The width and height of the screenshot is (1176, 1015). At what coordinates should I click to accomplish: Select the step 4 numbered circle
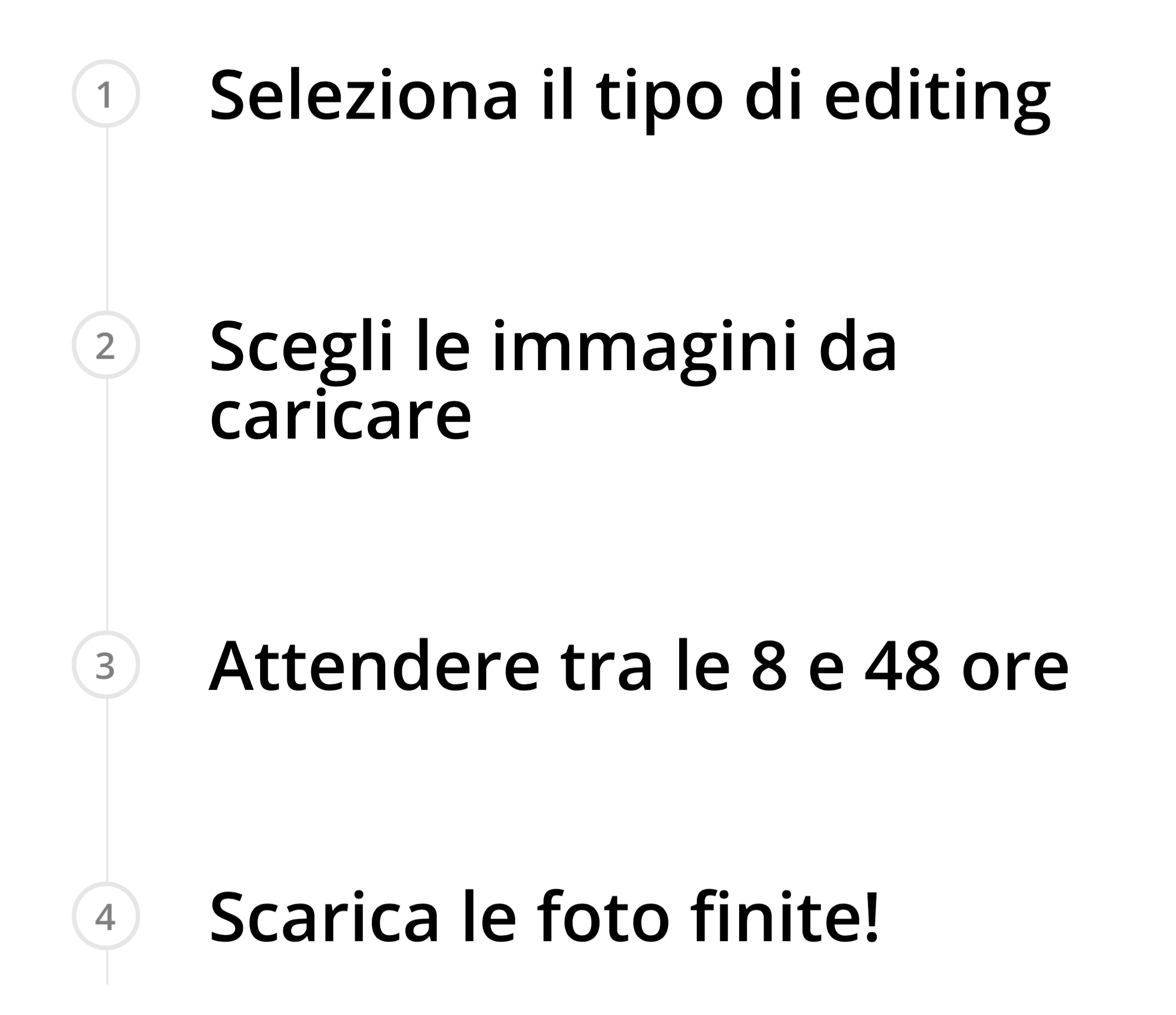(106, 916)
